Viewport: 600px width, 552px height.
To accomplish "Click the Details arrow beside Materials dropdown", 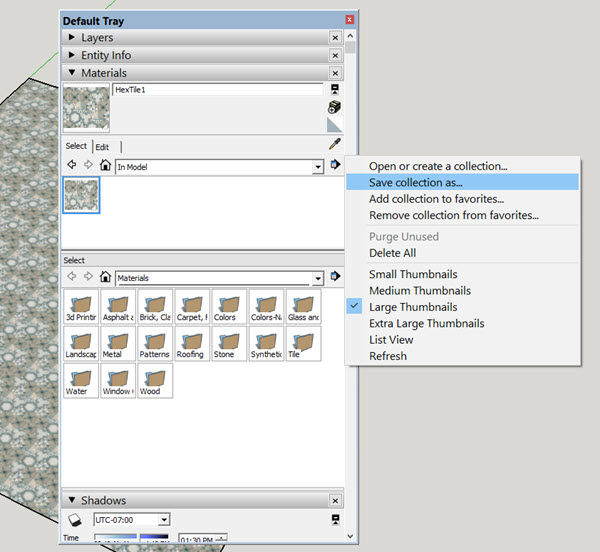I will tap(335, 277).
